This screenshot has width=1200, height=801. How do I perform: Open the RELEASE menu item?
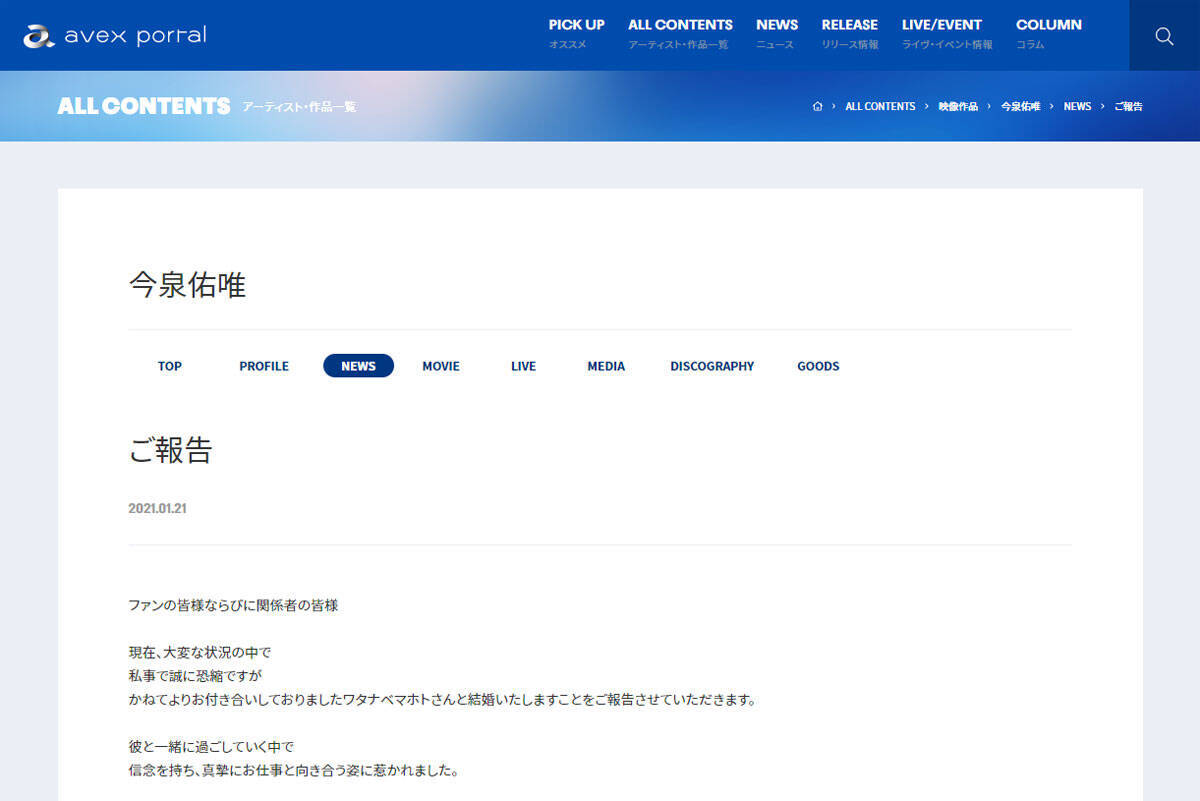(849, 33)
